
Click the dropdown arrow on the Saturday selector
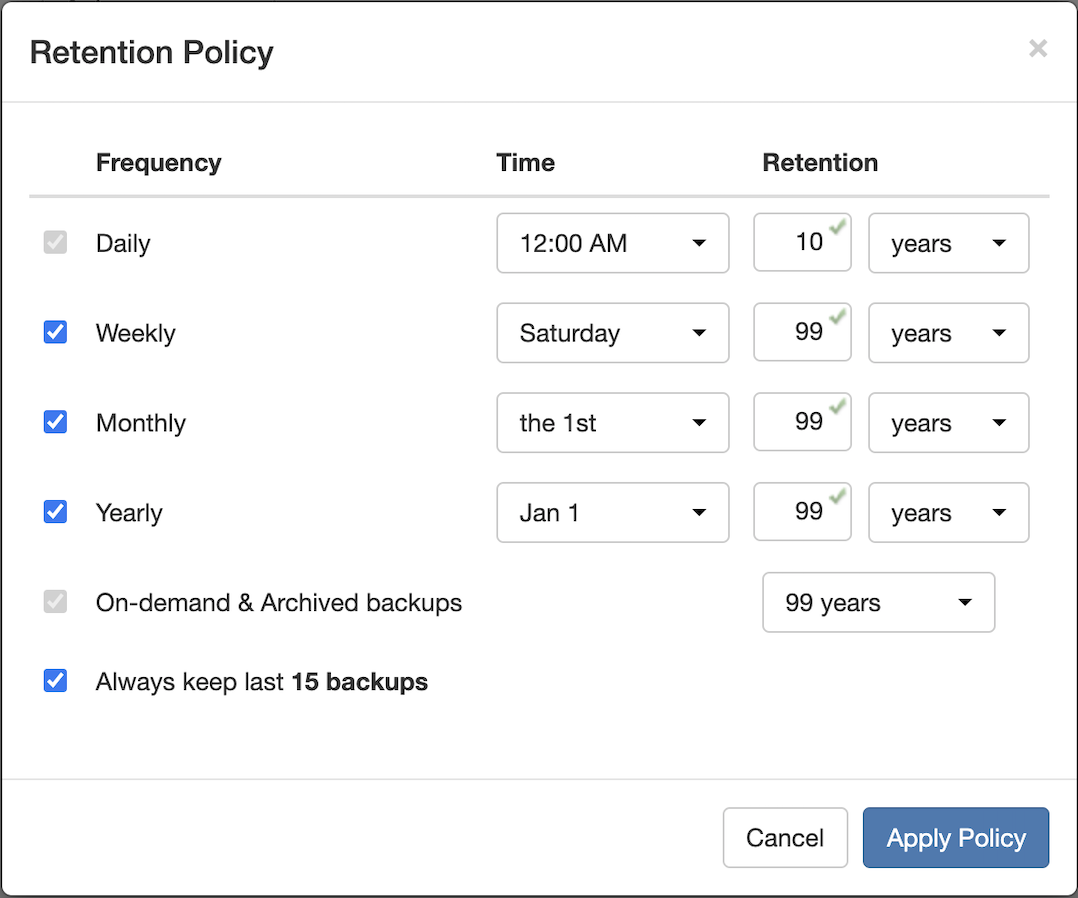700,333
